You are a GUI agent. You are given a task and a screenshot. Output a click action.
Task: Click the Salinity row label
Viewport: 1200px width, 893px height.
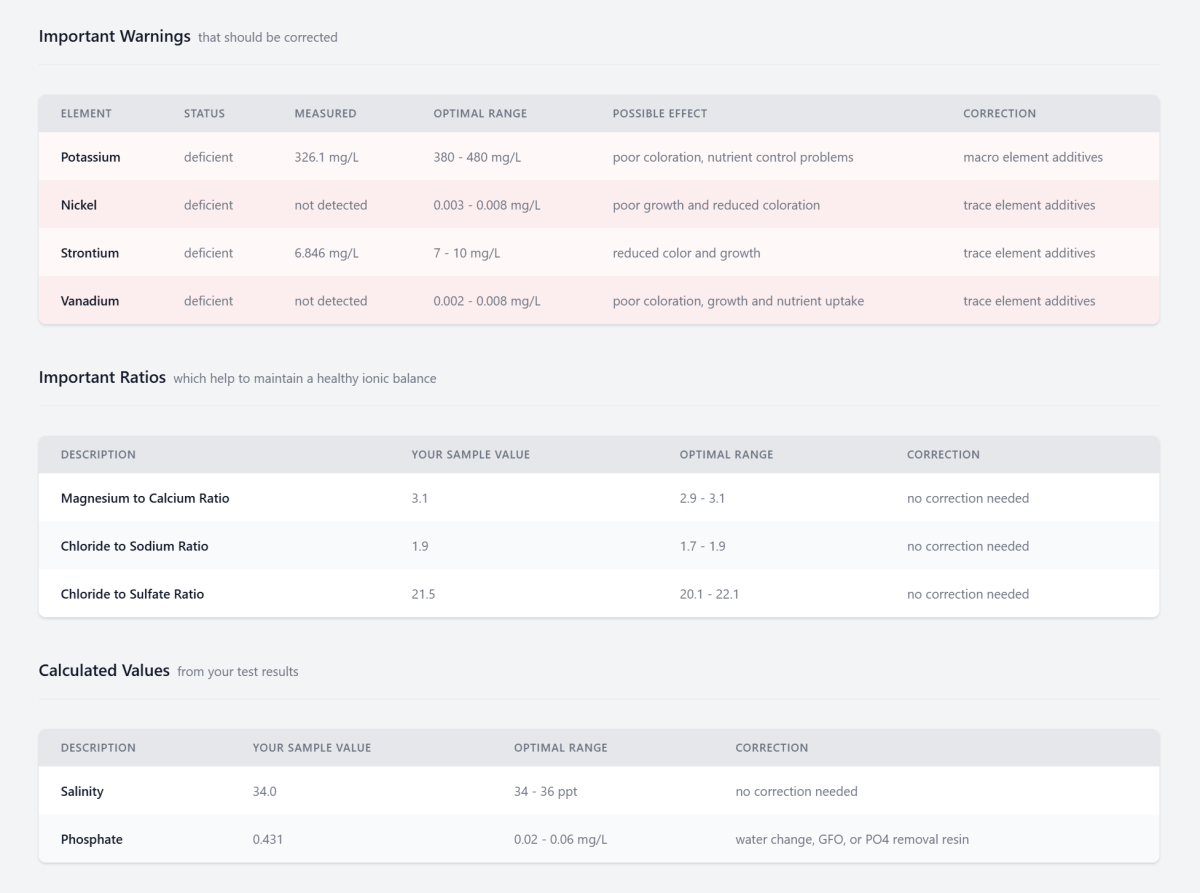coord(82,791)
